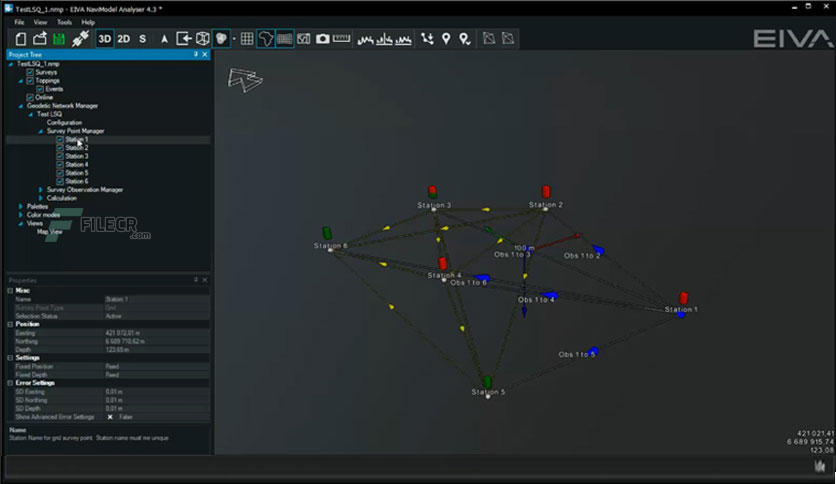This screenshot has height=484, width=836.
Task: Open the Tools menu
Action: [x=64, y=22]
